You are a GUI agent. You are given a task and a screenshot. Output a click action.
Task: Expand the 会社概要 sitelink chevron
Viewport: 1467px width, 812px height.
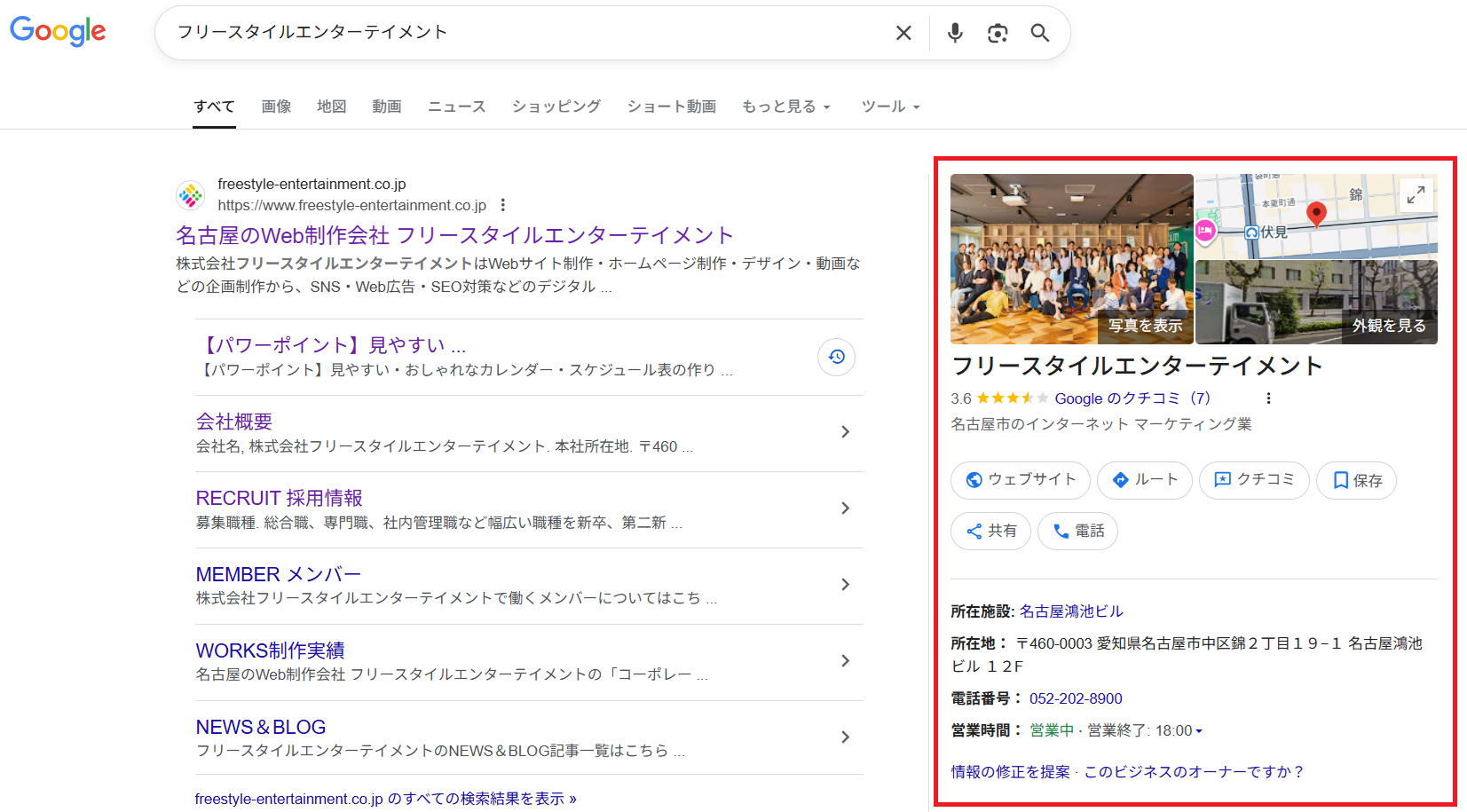pos(845,432)
